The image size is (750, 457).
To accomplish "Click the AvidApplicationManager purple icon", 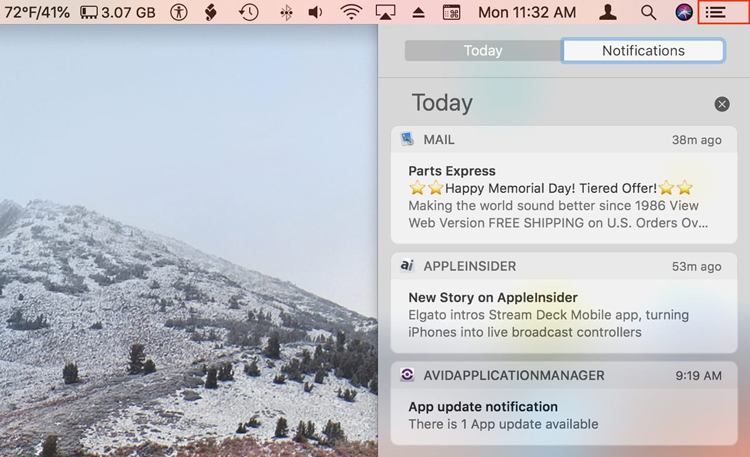I will point(407,375).
